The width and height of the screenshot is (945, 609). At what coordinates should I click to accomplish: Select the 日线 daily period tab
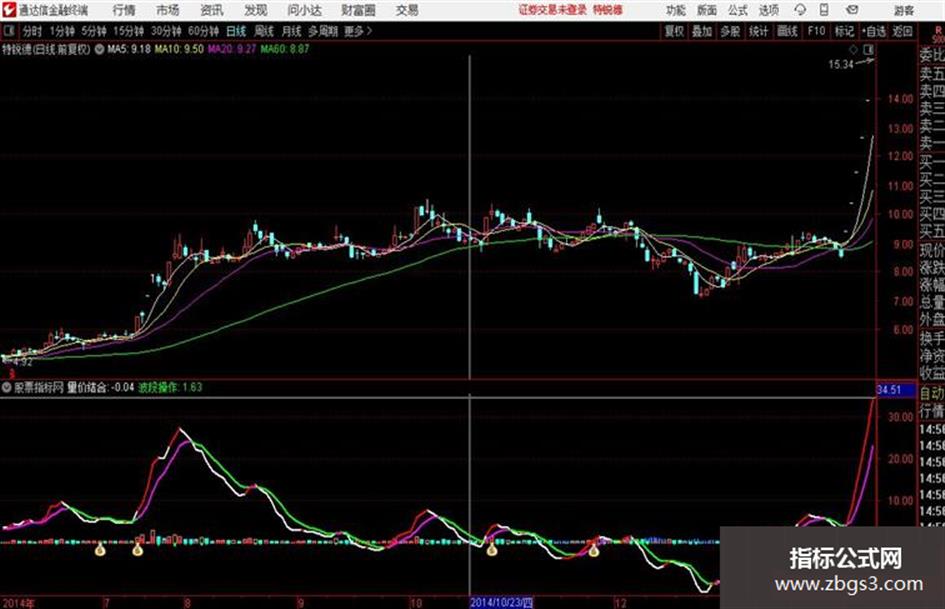pyautogui.click(x=236, y=31)
